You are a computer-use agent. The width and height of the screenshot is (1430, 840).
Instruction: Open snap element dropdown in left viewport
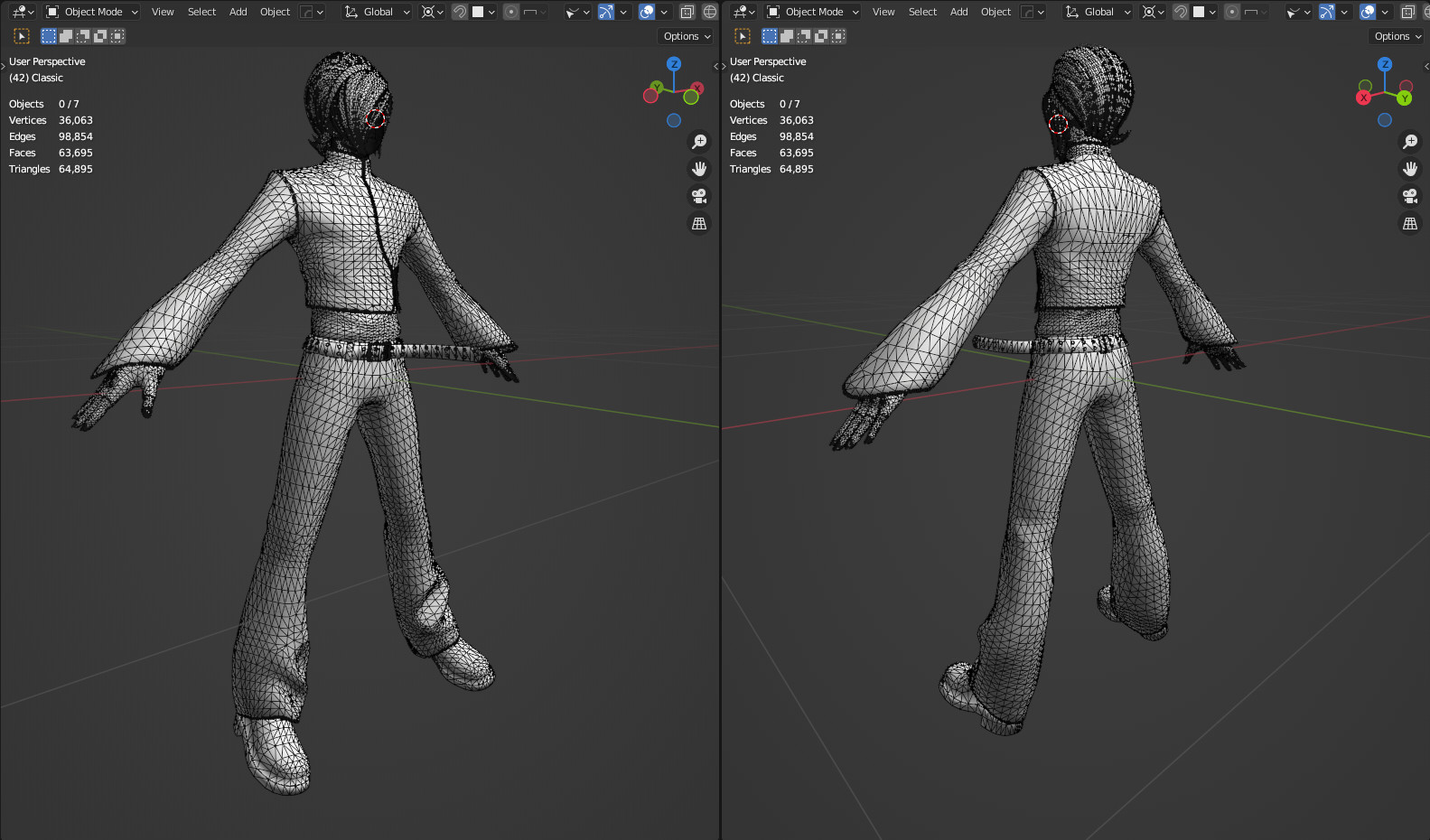click(483, 12)
